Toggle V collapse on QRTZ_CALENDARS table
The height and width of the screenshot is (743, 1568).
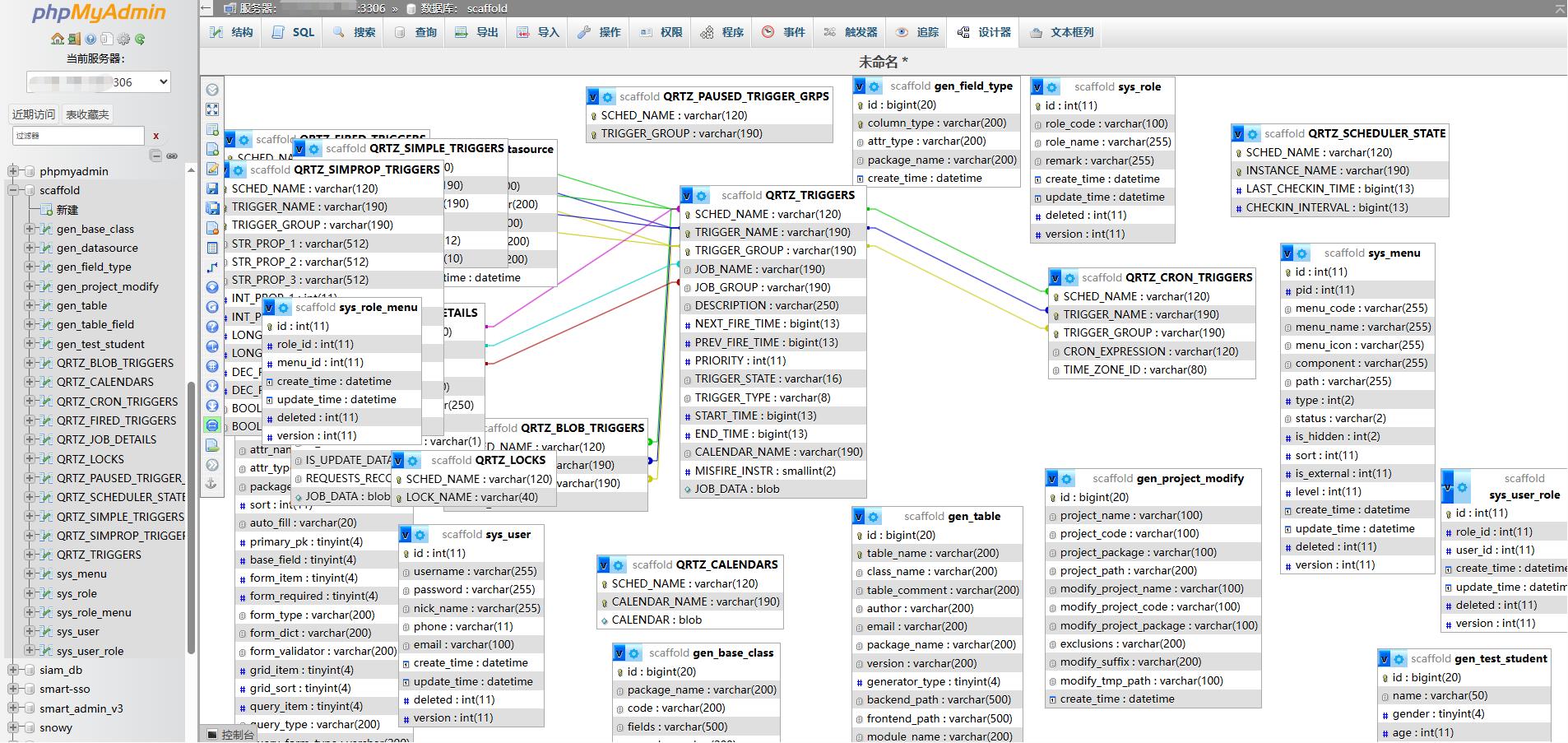point(604,565)
